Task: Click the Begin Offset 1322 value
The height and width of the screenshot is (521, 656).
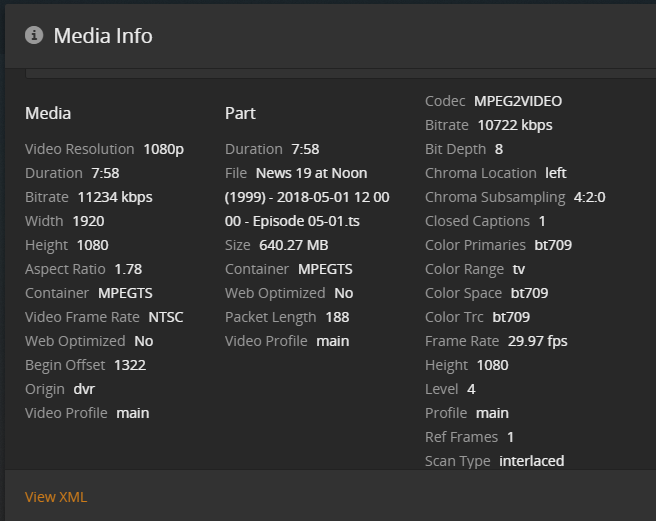Action: point(130,365)
